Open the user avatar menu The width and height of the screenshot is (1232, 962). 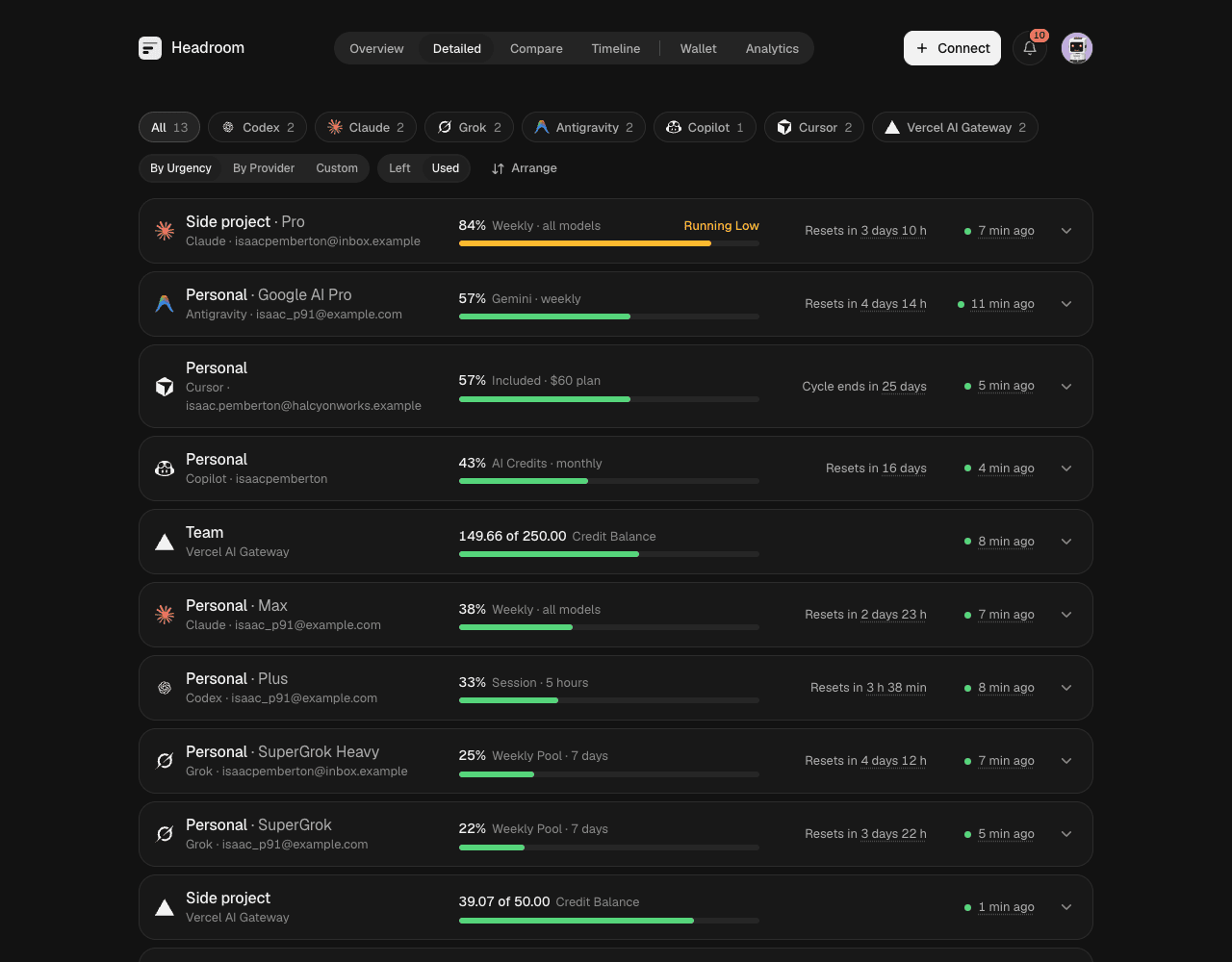tap(1077, 48)
